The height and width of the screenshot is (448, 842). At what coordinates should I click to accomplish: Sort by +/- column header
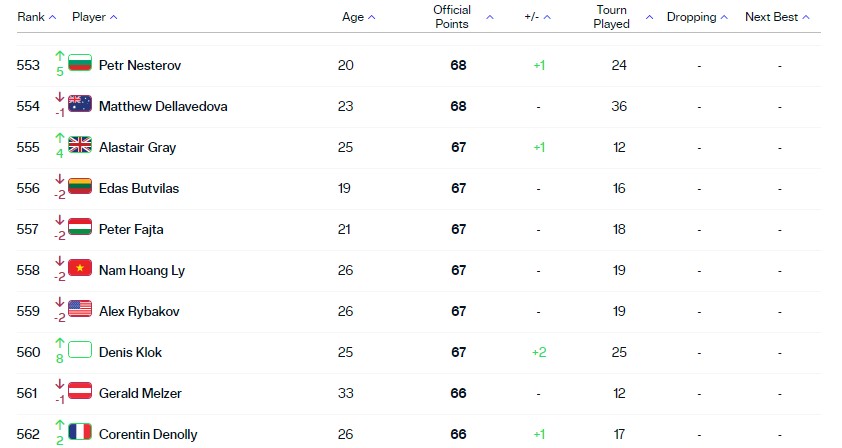pos(538,17)
